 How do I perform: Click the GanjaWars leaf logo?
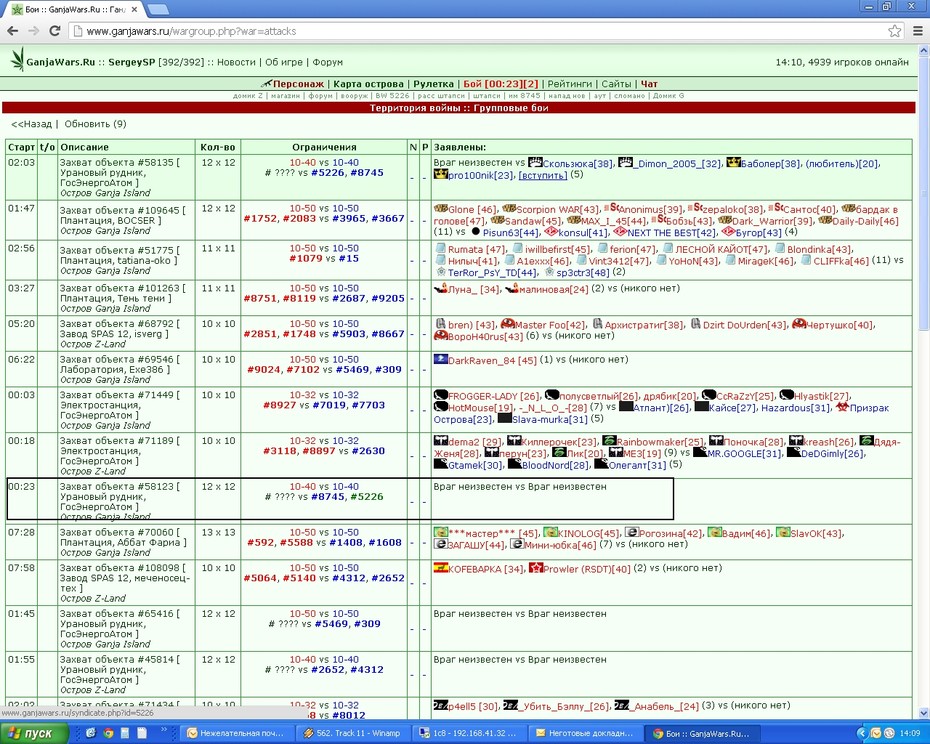(x=18, y=59)
